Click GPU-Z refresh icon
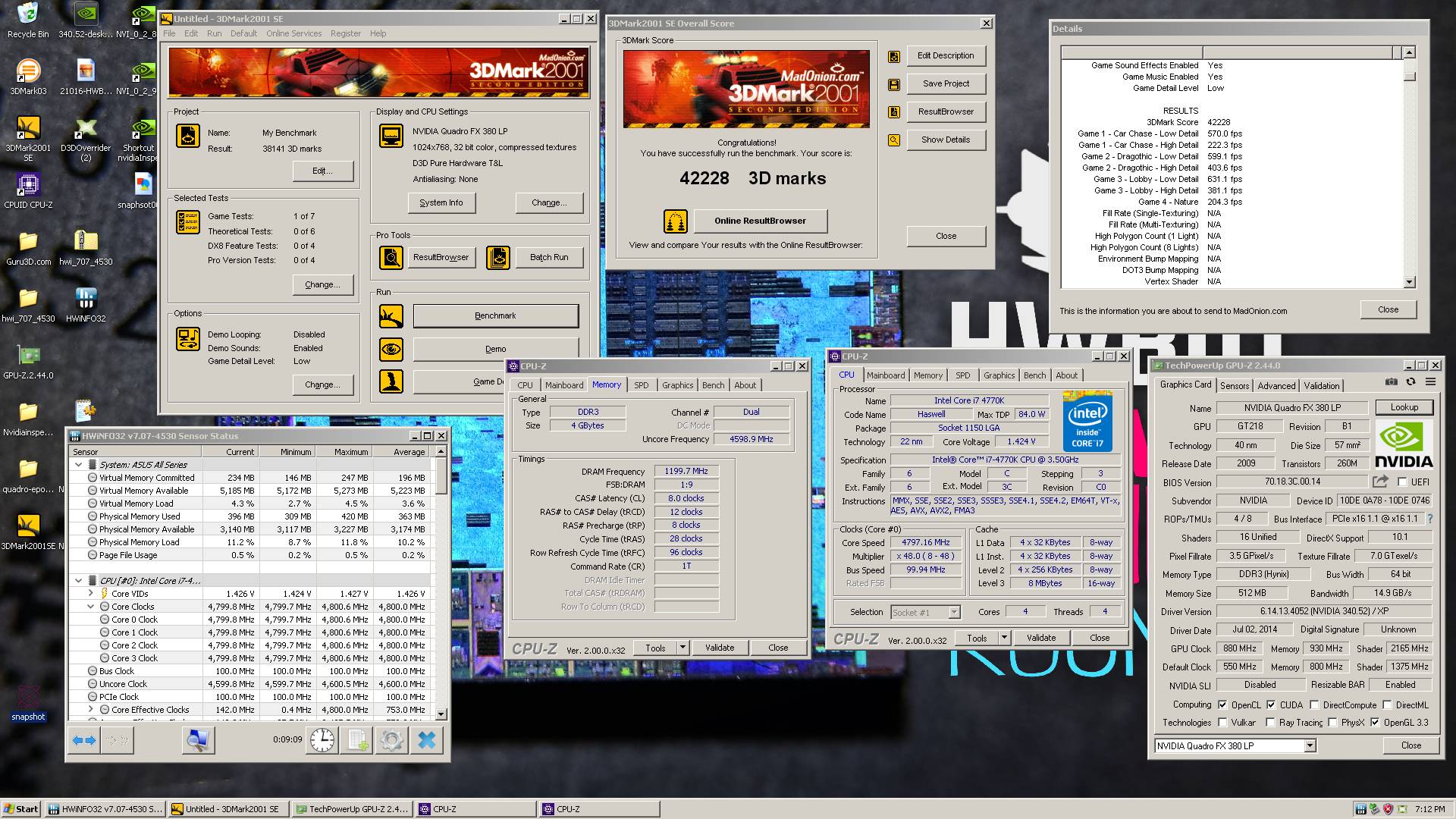Screen dimensions: 1456x819 [x=1410, y=382]
